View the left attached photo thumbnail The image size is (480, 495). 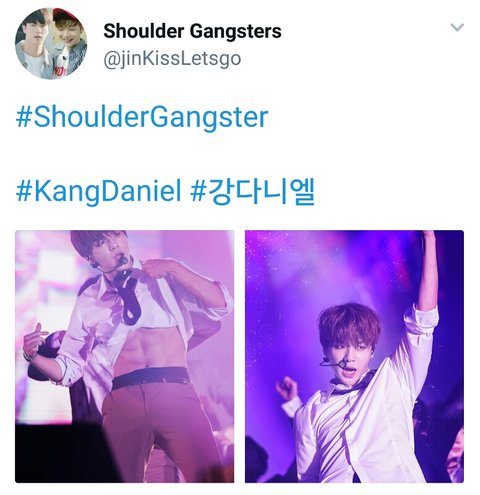pyautogui.click(x=125, y=356)
